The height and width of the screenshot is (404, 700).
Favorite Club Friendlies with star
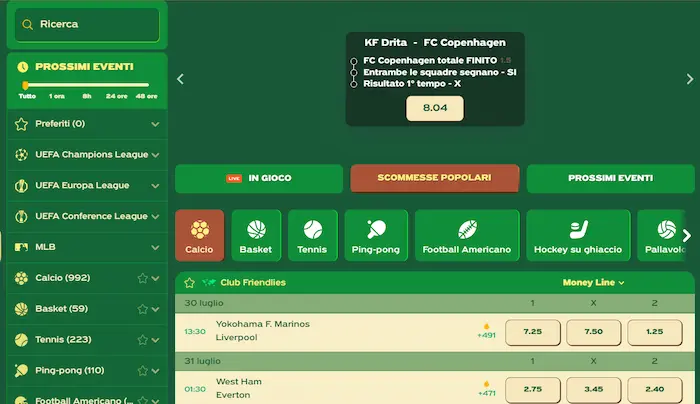click(189, 283)
